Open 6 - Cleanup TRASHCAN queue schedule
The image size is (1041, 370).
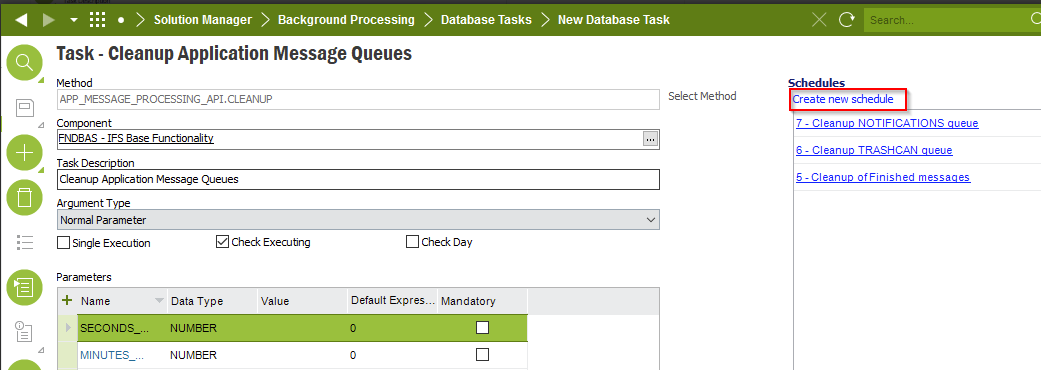click(874, 150)
